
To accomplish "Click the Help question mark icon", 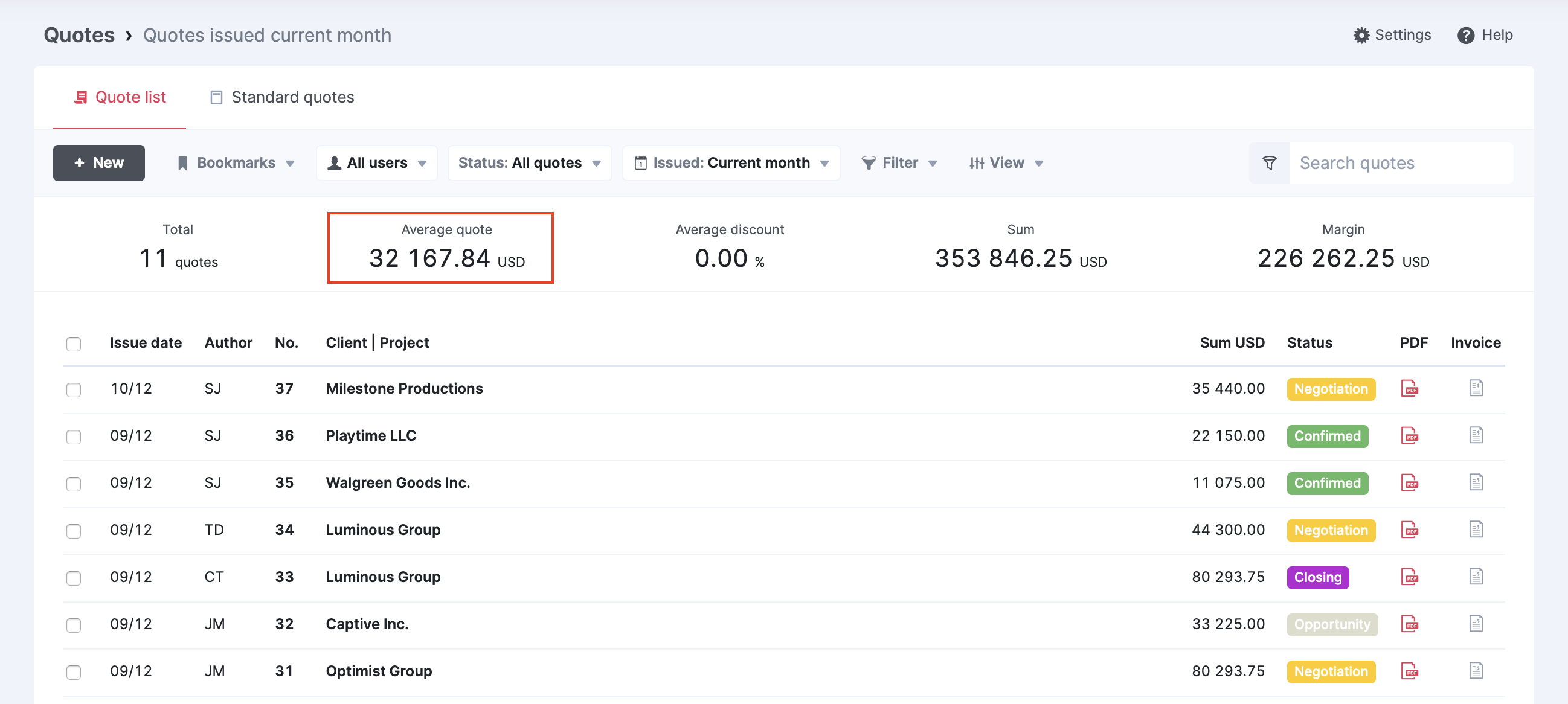I will click(x=1465, y=35).
